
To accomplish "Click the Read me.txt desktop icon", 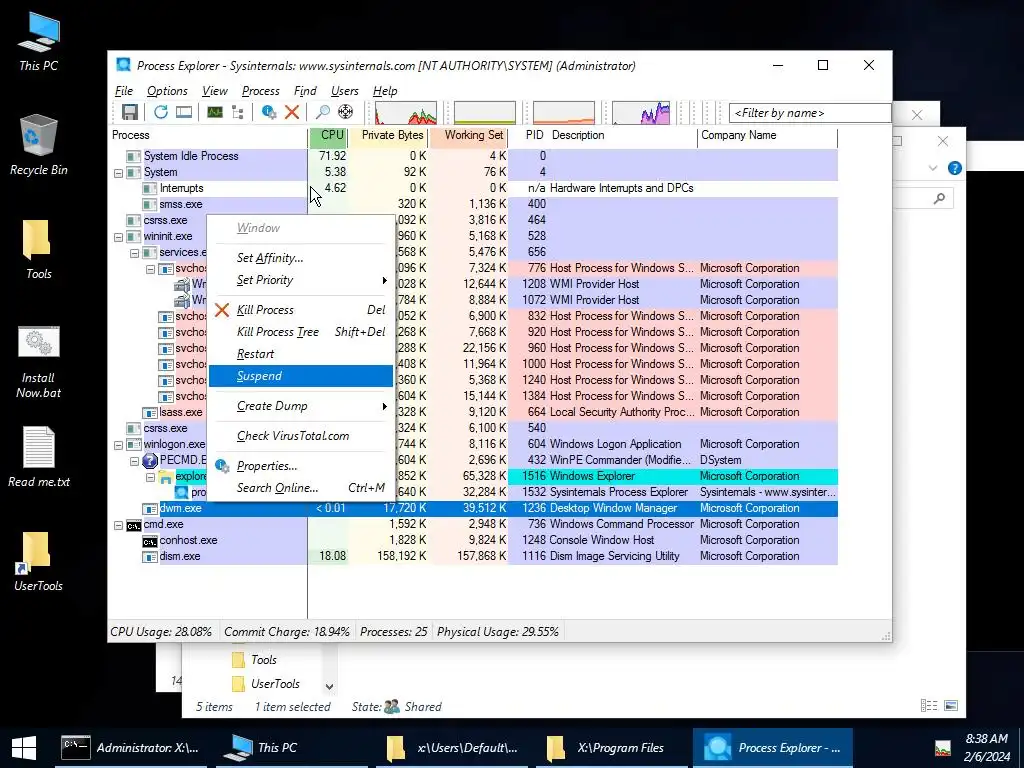I will [39, 457].
